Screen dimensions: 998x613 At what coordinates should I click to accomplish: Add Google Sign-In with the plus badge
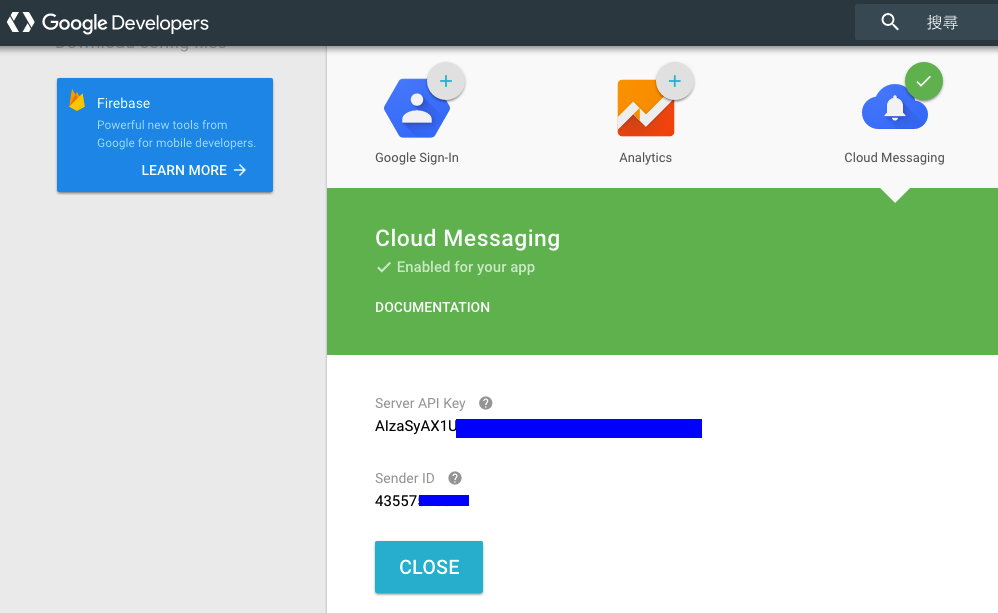point(446,81)
